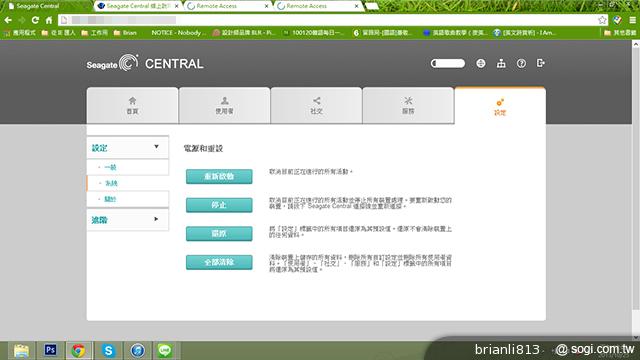Select the orange Settings tab
Screen dimensions: 640x360
click(500, 106)
